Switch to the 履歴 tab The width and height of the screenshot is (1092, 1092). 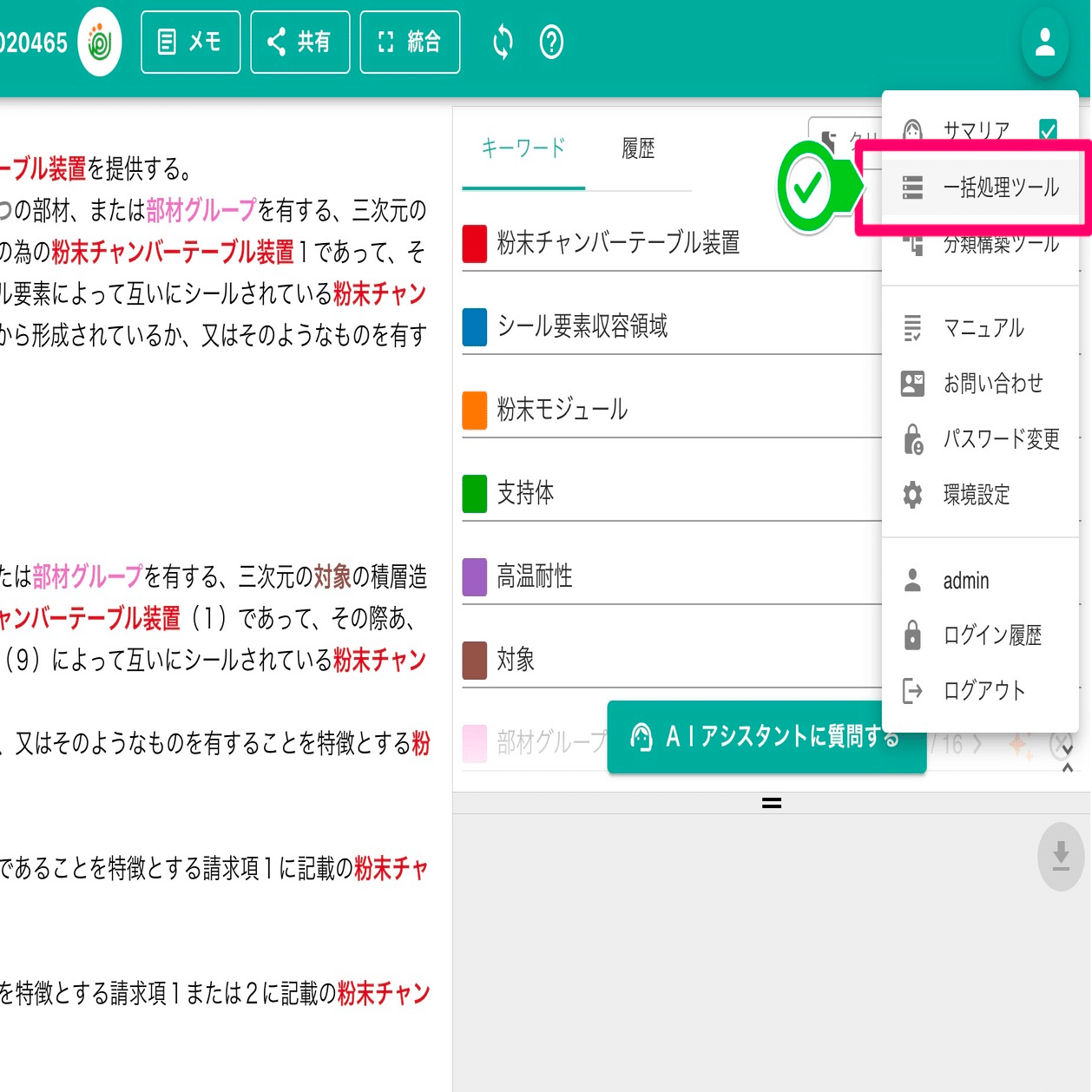point(639,148)
